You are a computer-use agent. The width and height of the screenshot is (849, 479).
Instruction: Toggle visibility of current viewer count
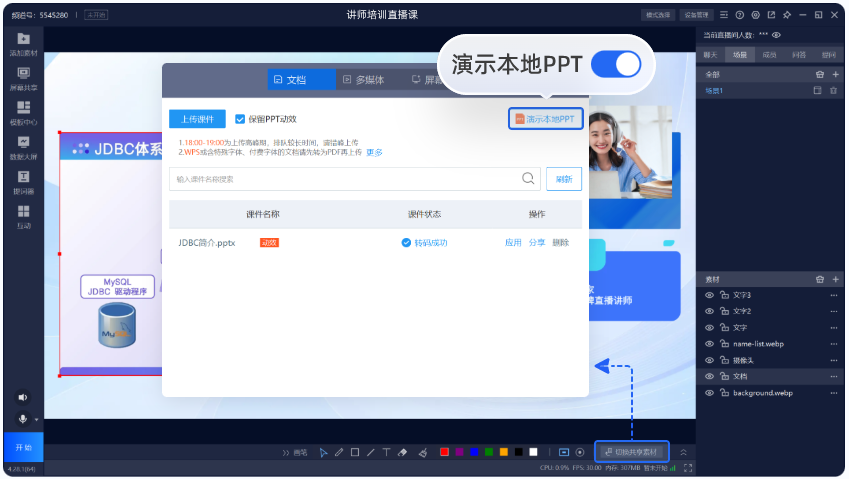point(776,35)
